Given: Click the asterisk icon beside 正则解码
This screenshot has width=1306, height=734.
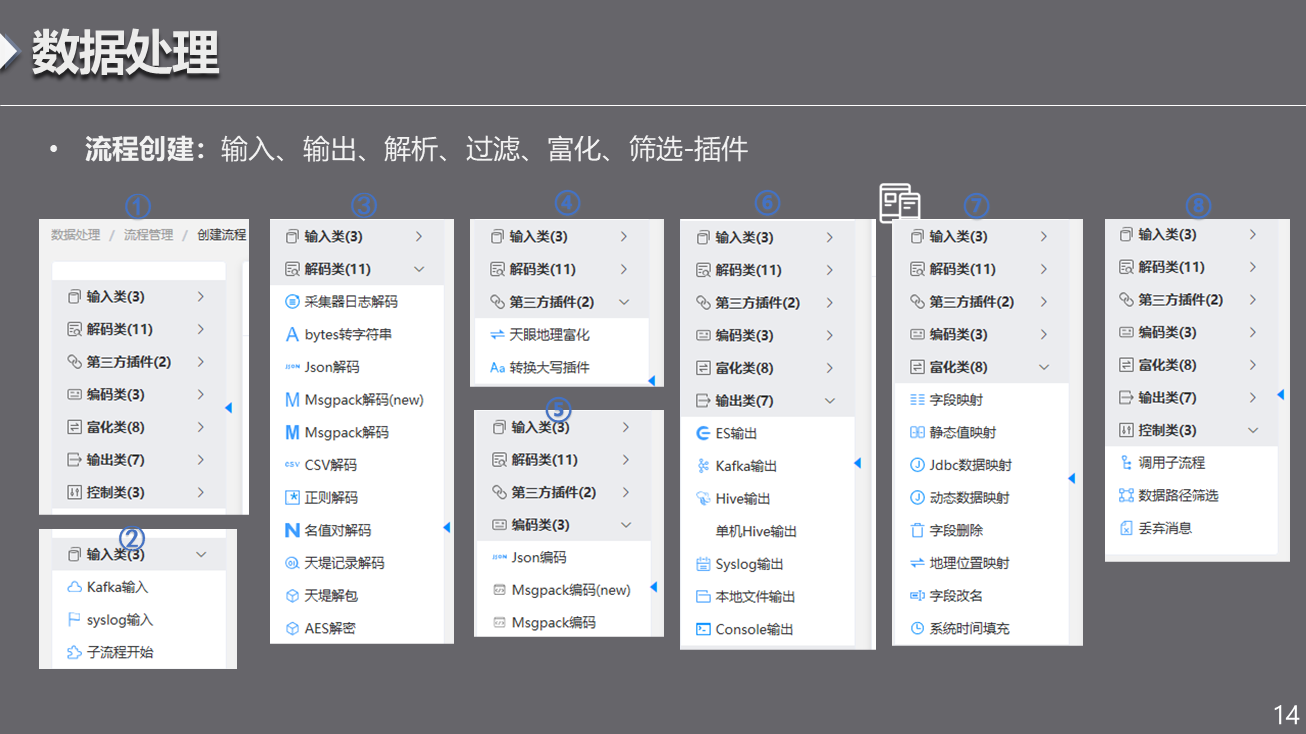Looking at the screenshot, I should [x=292, y=497].
